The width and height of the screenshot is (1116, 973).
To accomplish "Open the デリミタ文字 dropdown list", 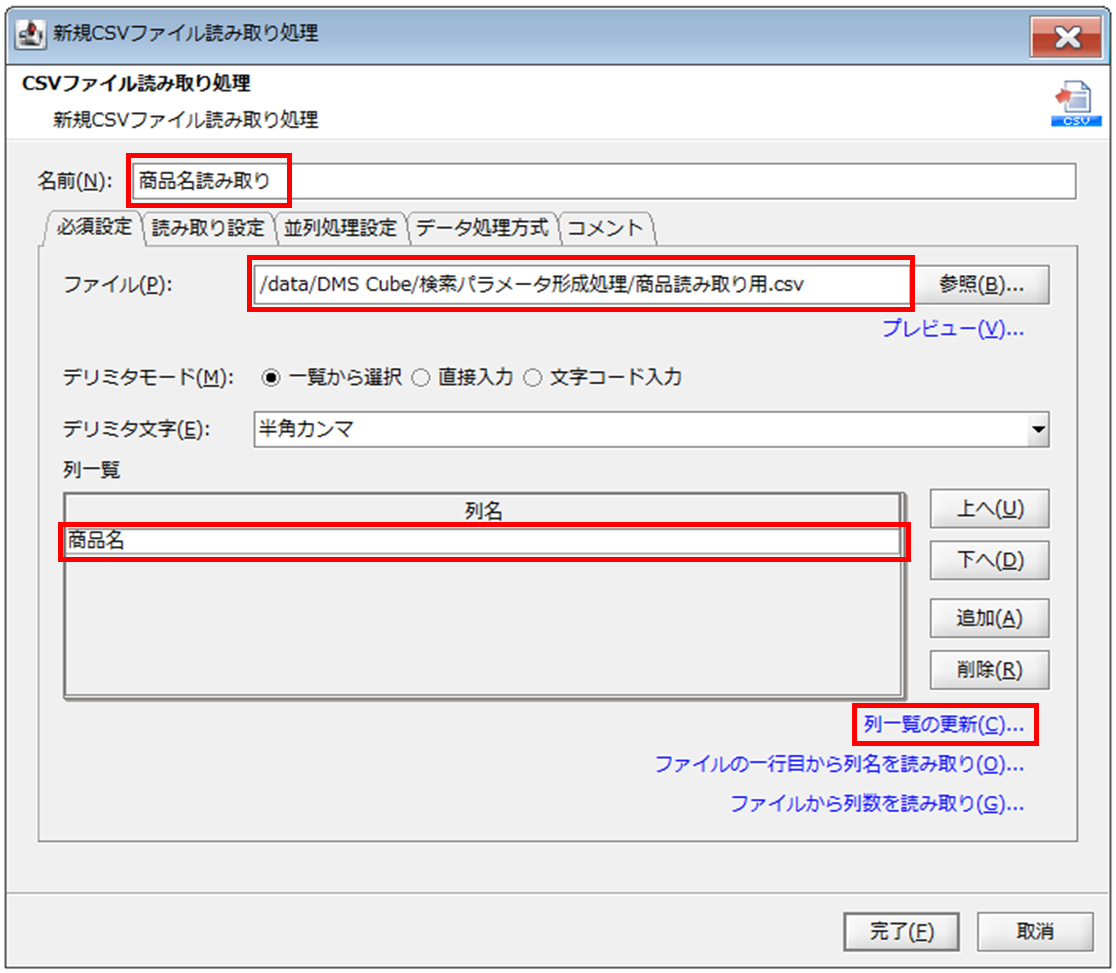I will [x=1038, y=431].
